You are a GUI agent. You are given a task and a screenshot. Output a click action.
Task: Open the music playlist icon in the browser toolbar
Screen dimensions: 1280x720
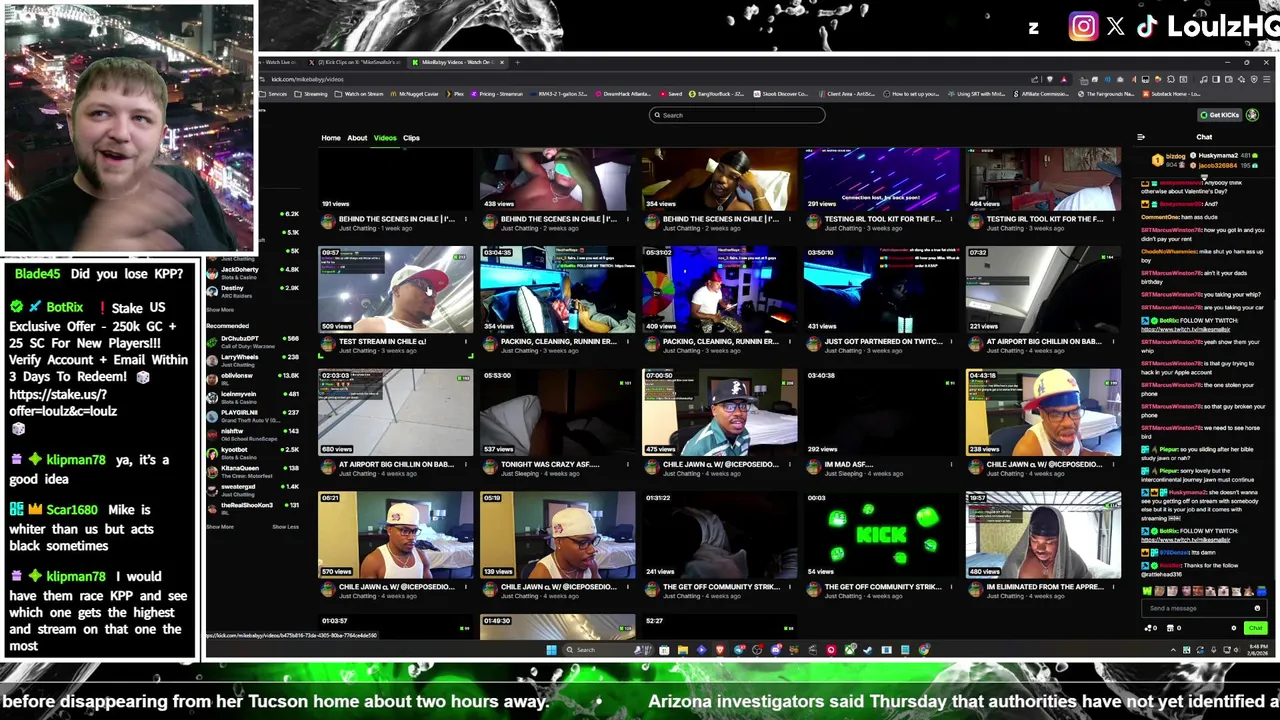(1203, 79)
